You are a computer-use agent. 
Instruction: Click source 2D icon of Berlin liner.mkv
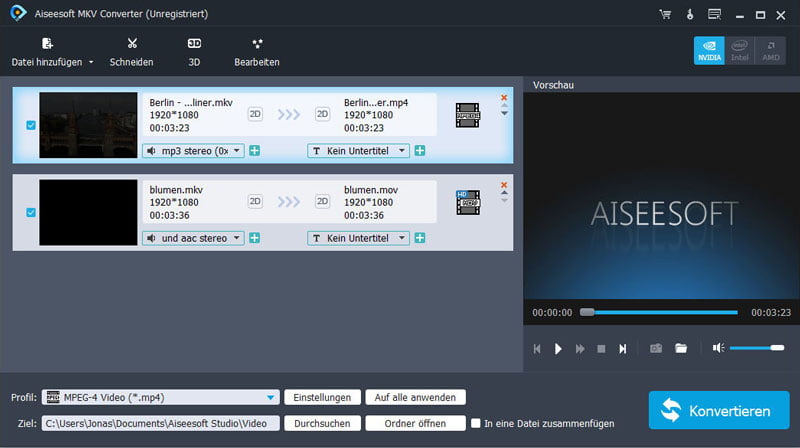coord(255,114)
